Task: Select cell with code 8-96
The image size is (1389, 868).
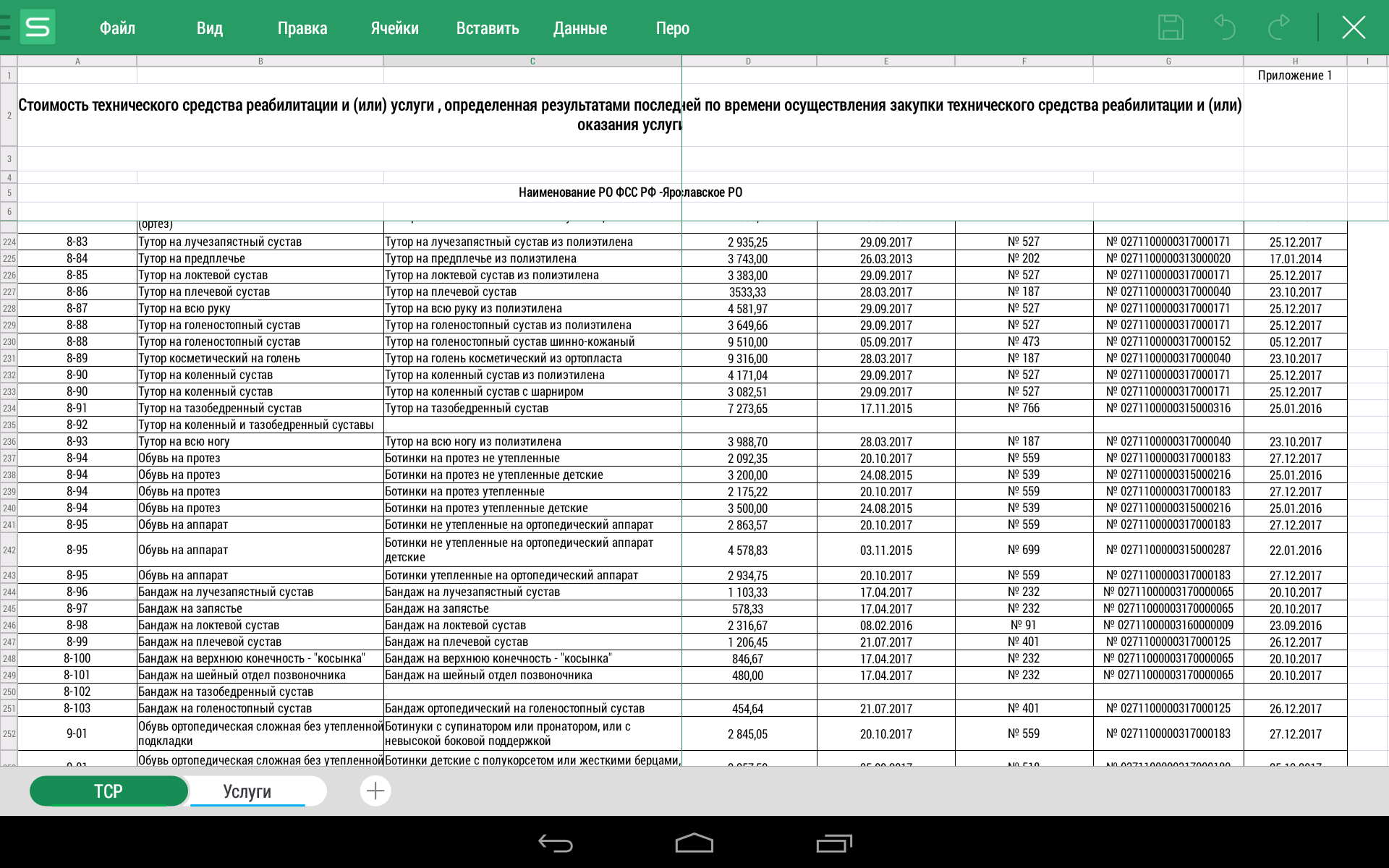Action: point(77,592)
